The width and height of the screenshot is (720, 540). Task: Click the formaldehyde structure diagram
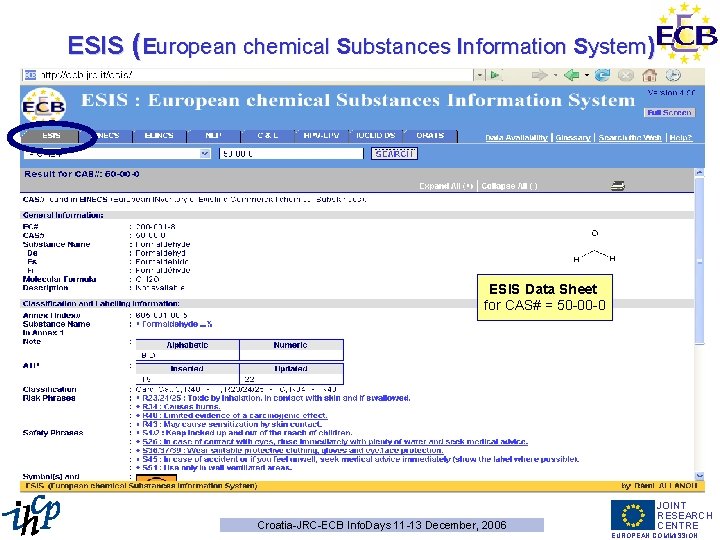click(594, 247)
